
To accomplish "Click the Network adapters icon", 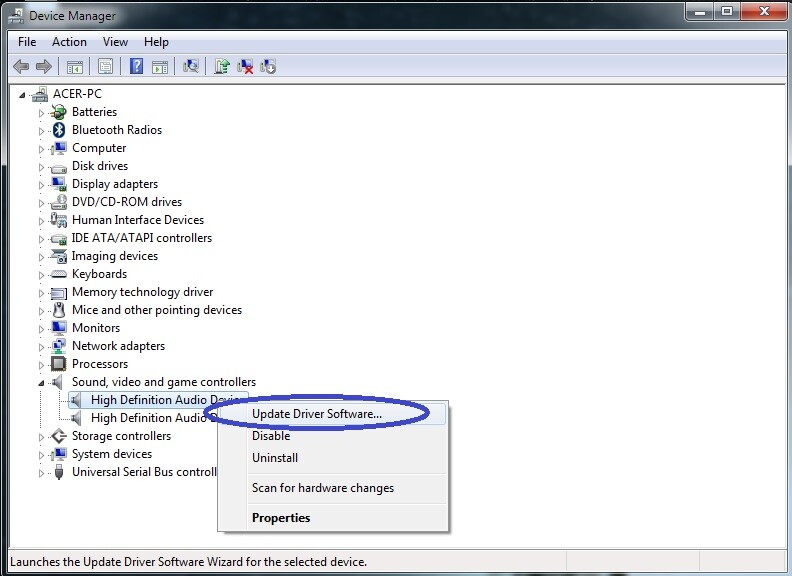I will click(x=59, y=346).
